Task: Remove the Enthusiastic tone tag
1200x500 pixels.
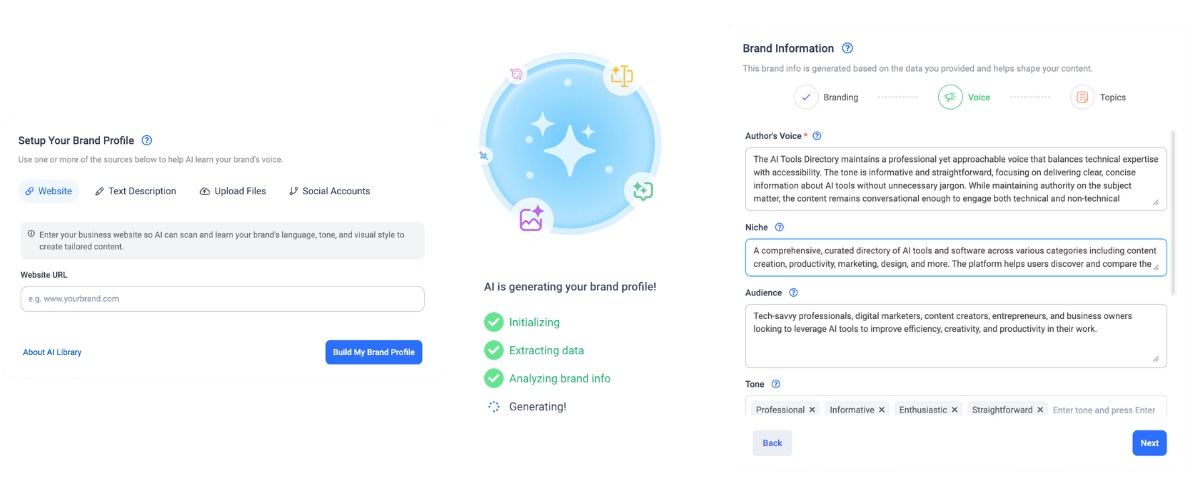Action: (x=955, y=410)
